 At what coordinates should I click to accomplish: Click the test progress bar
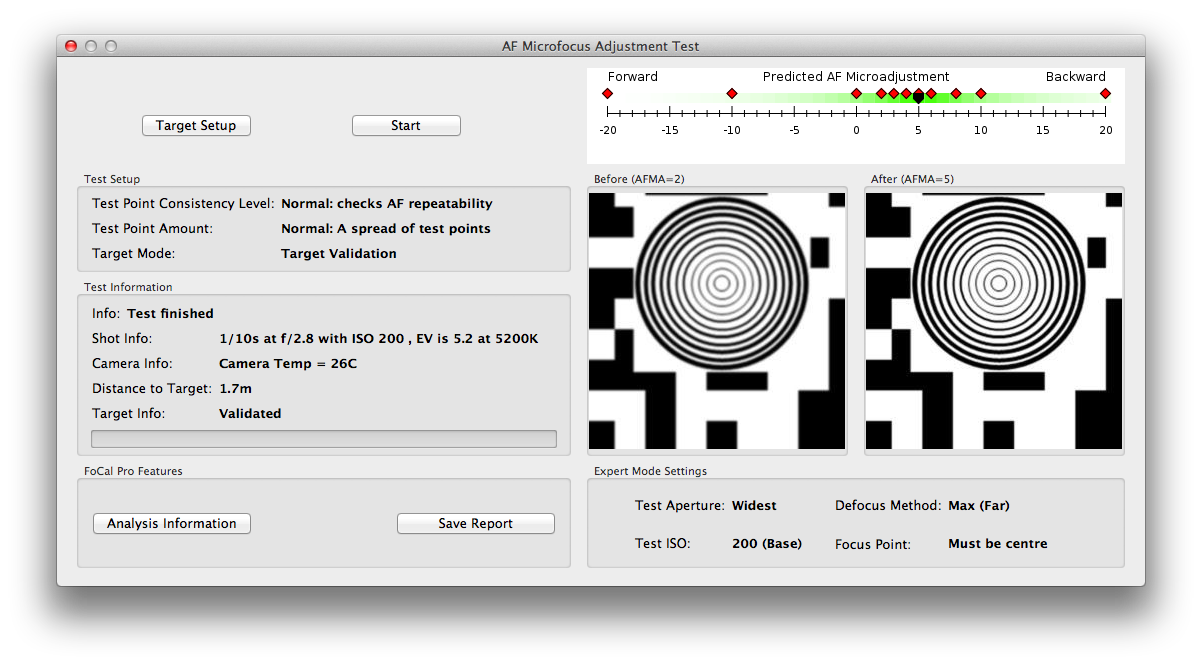pos(324,439)
